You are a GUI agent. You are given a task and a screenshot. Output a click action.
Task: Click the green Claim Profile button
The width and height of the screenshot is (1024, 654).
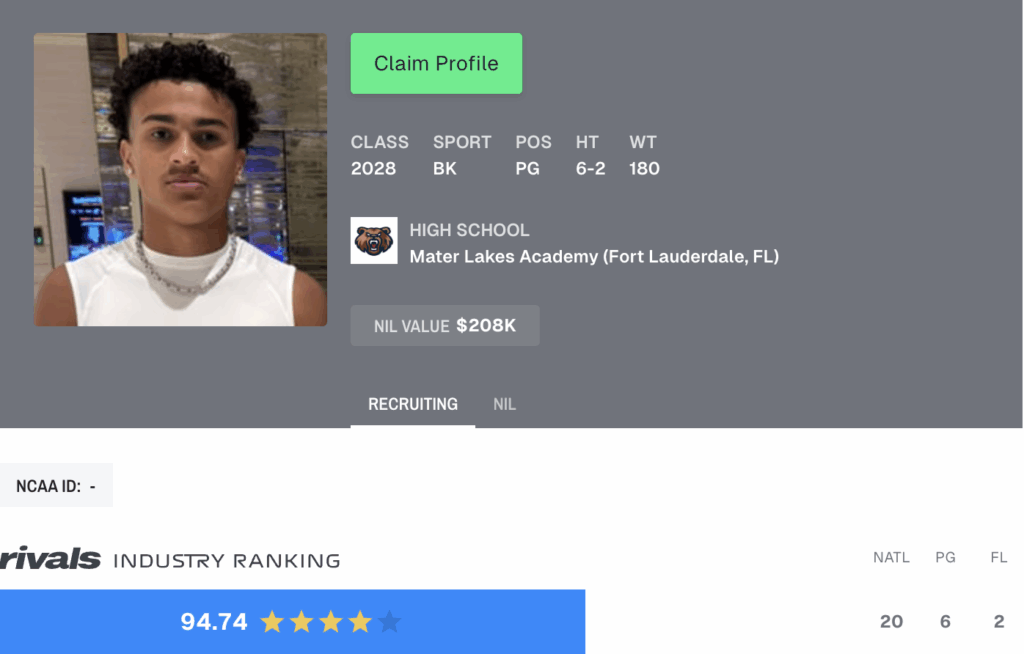pos(436,63)
